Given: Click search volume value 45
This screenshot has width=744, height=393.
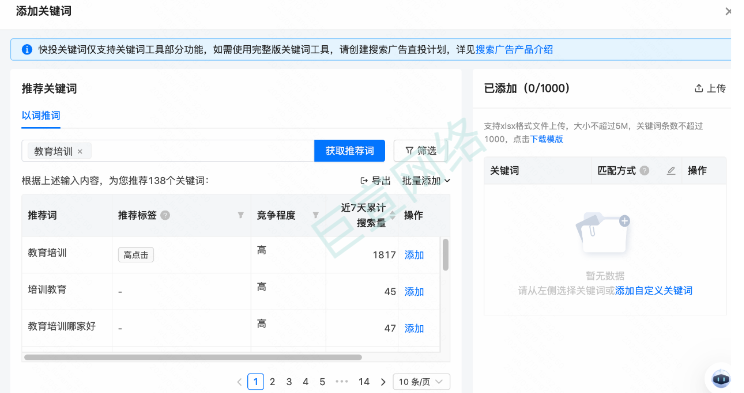Looking at the screenshot, I should pyautogui.click(x=390, y=291).
